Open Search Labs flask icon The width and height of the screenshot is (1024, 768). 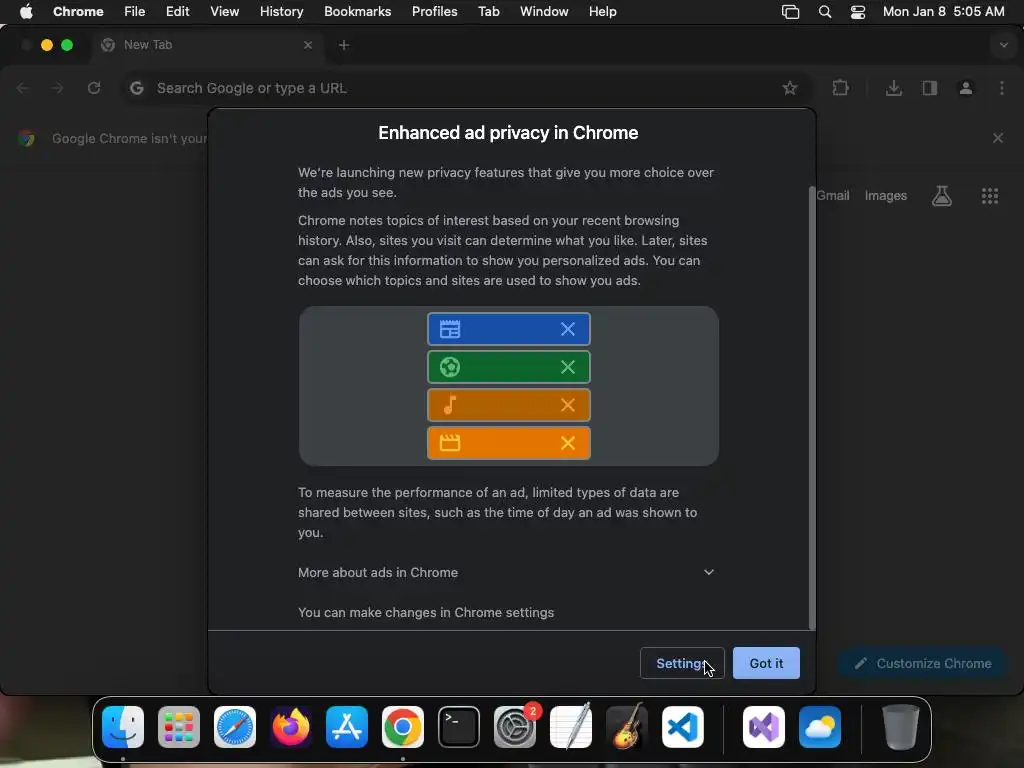[942, 195]
